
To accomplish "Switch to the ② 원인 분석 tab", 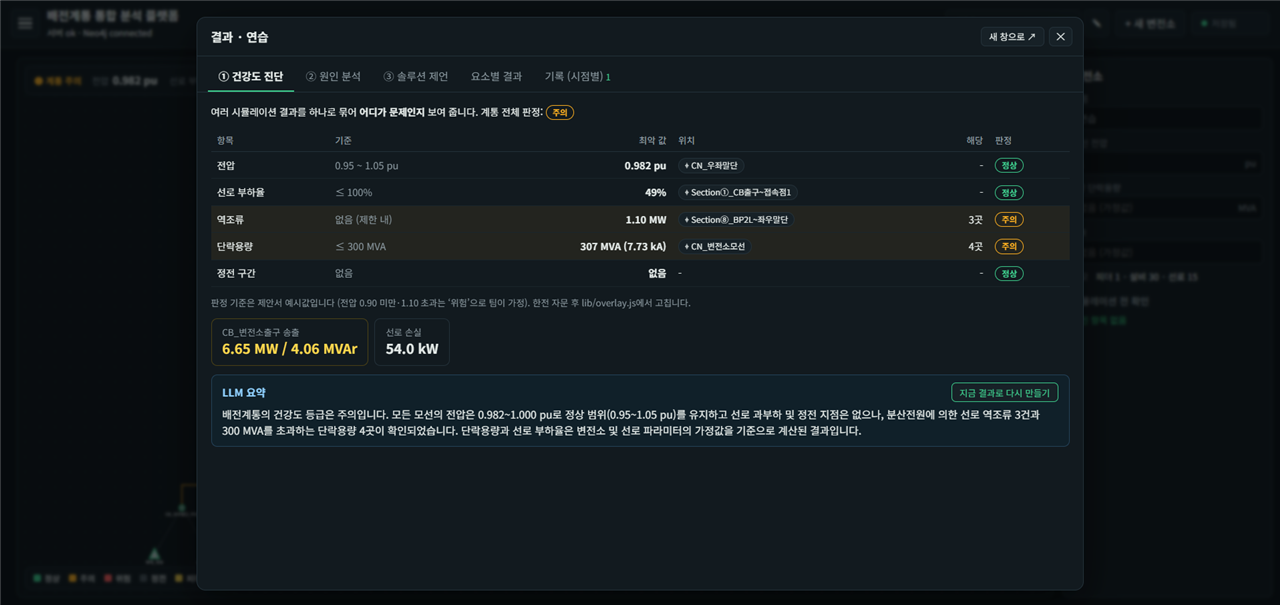I will pos(333,76).
